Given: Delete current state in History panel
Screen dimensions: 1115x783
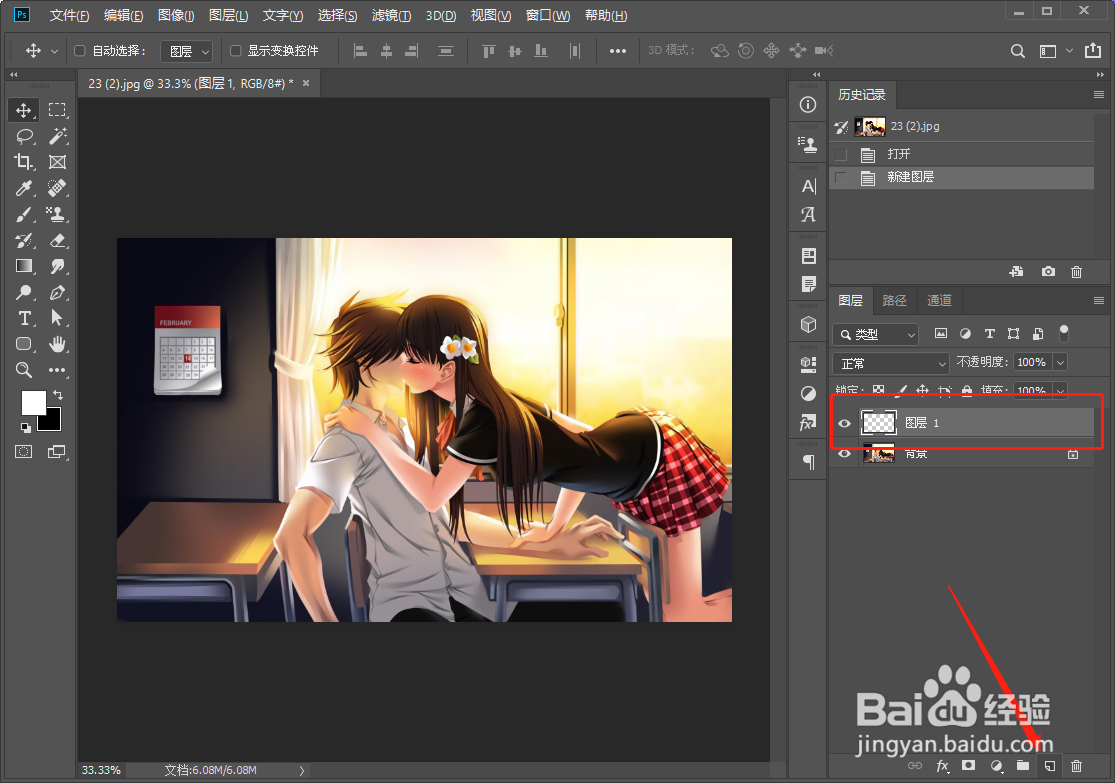Looking at the screenshot, I should click(1077, 272).
